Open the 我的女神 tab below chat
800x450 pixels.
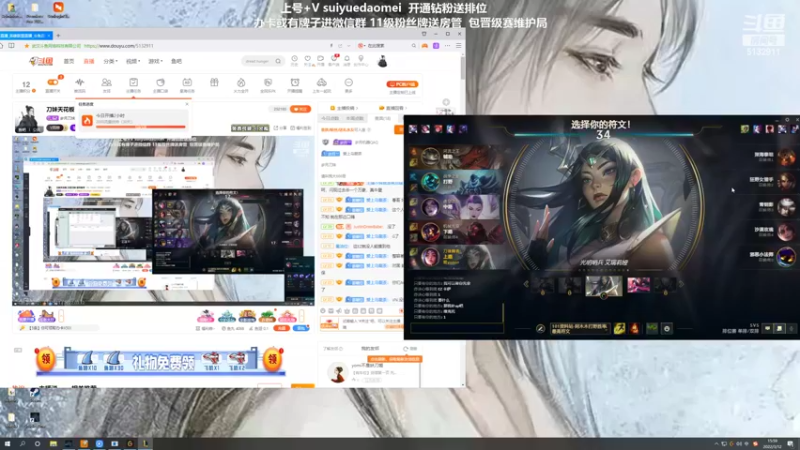(x=370, y=348)
